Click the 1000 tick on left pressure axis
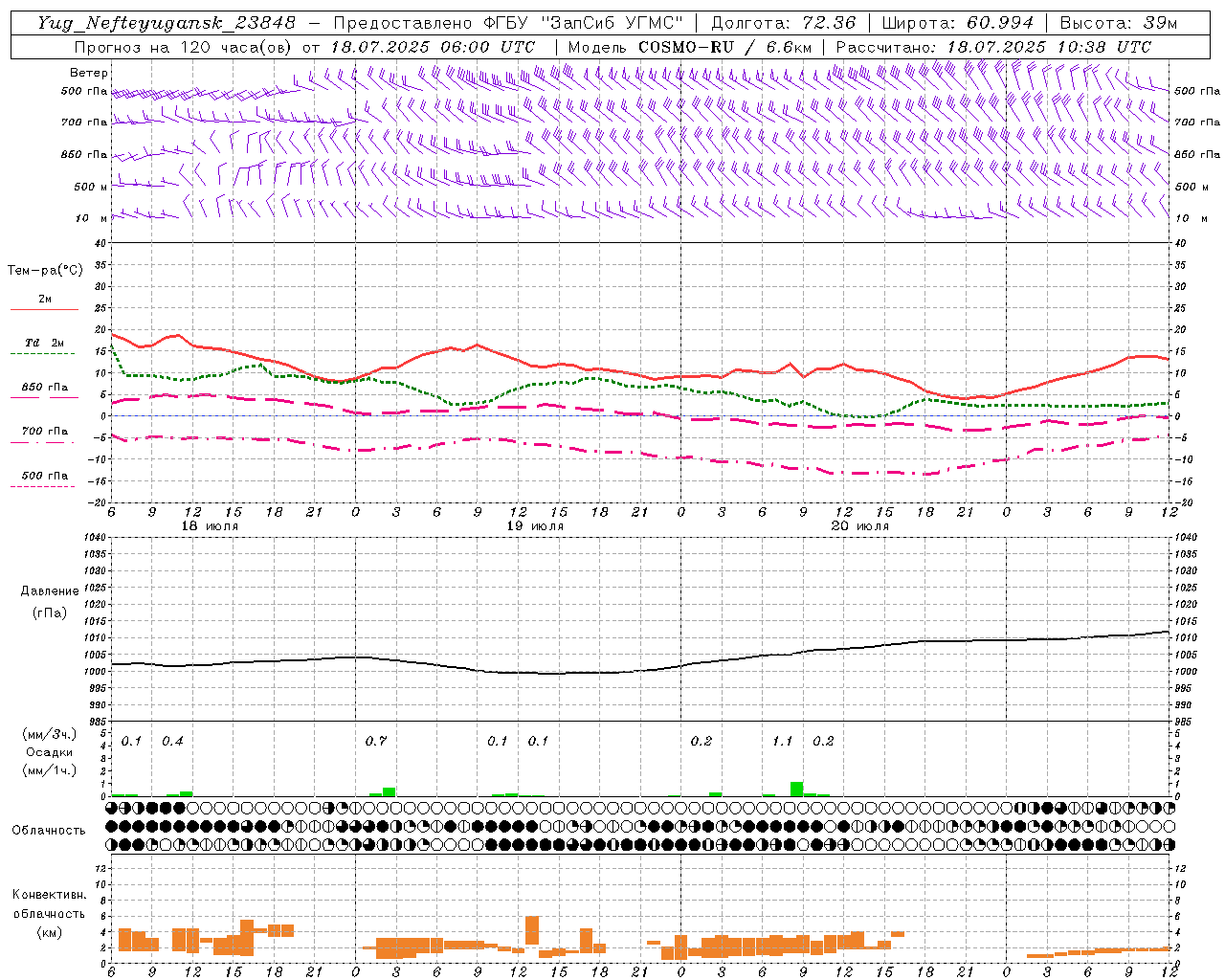Image resolution: width=1225 pixels, height=980 pixels. 93,672
